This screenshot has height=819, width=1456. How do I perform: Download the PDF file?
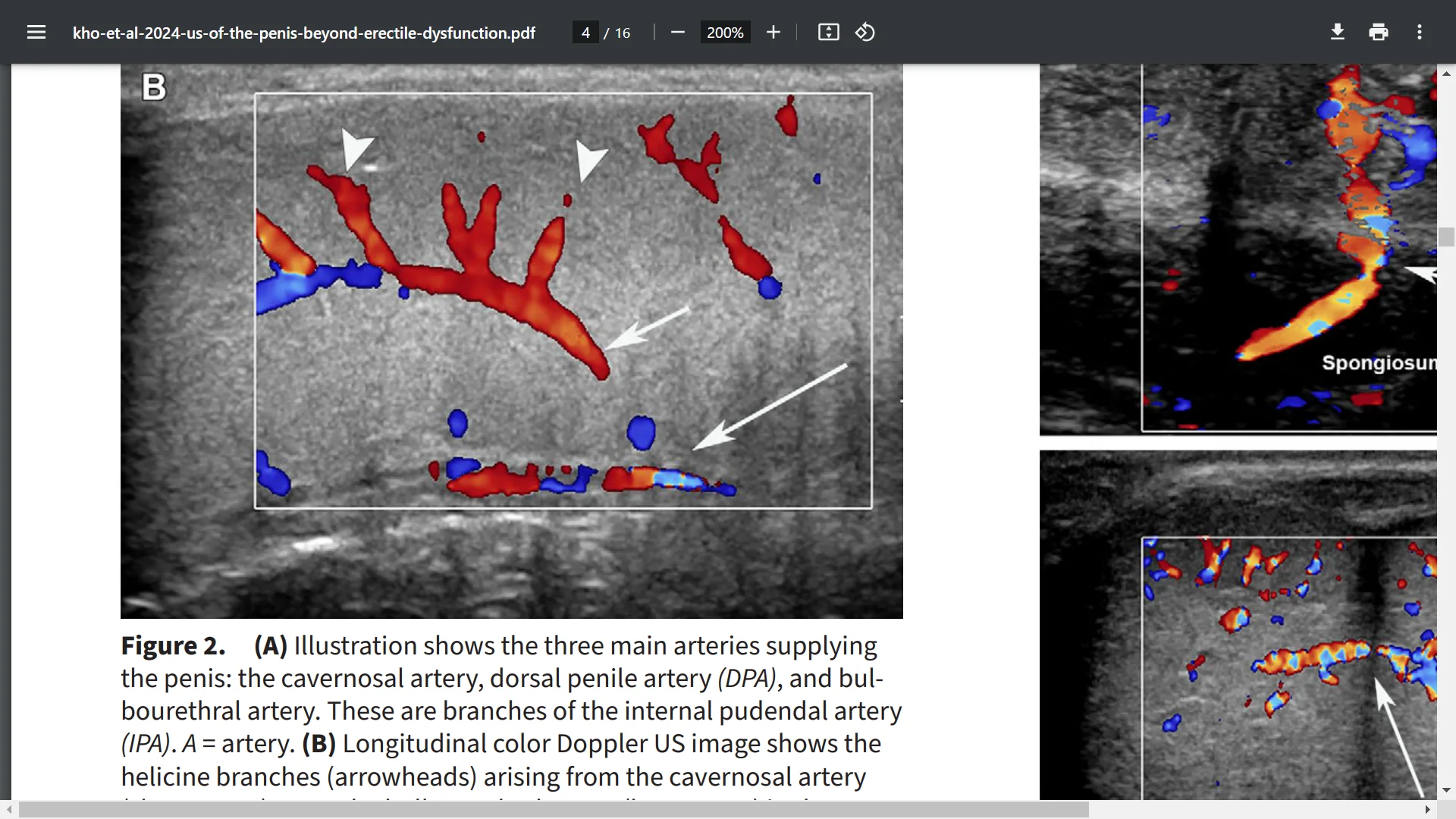coord(1338,32)
